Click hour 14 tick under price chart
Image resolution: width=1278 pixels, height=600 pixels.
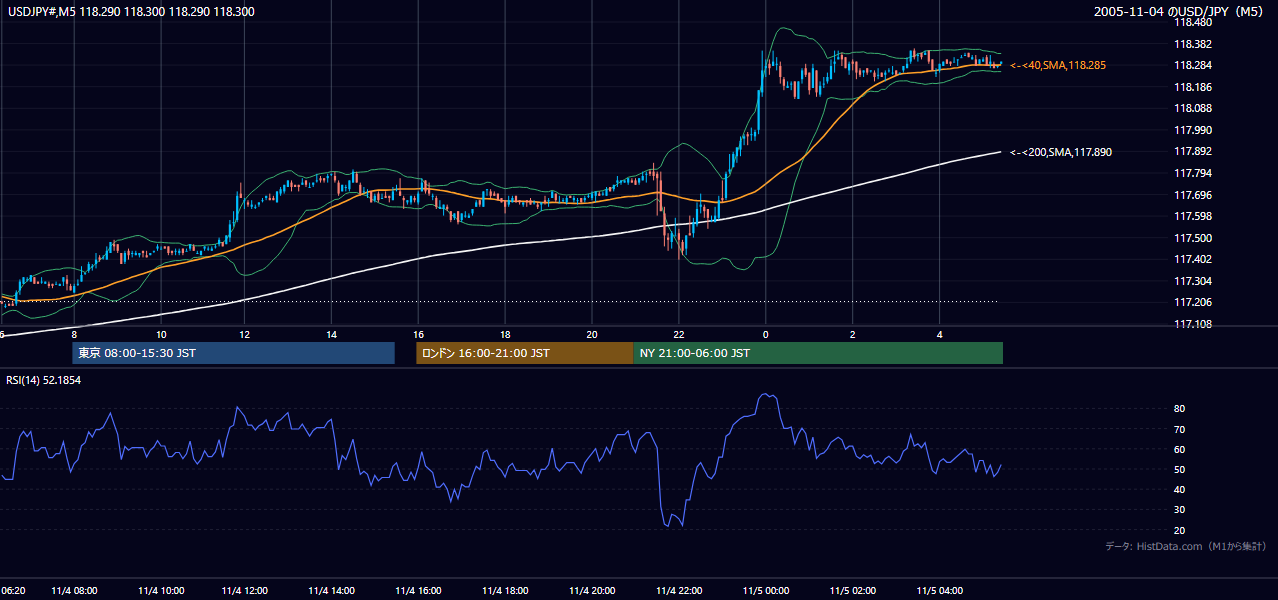pyautogui.click(x=333, y=334)
